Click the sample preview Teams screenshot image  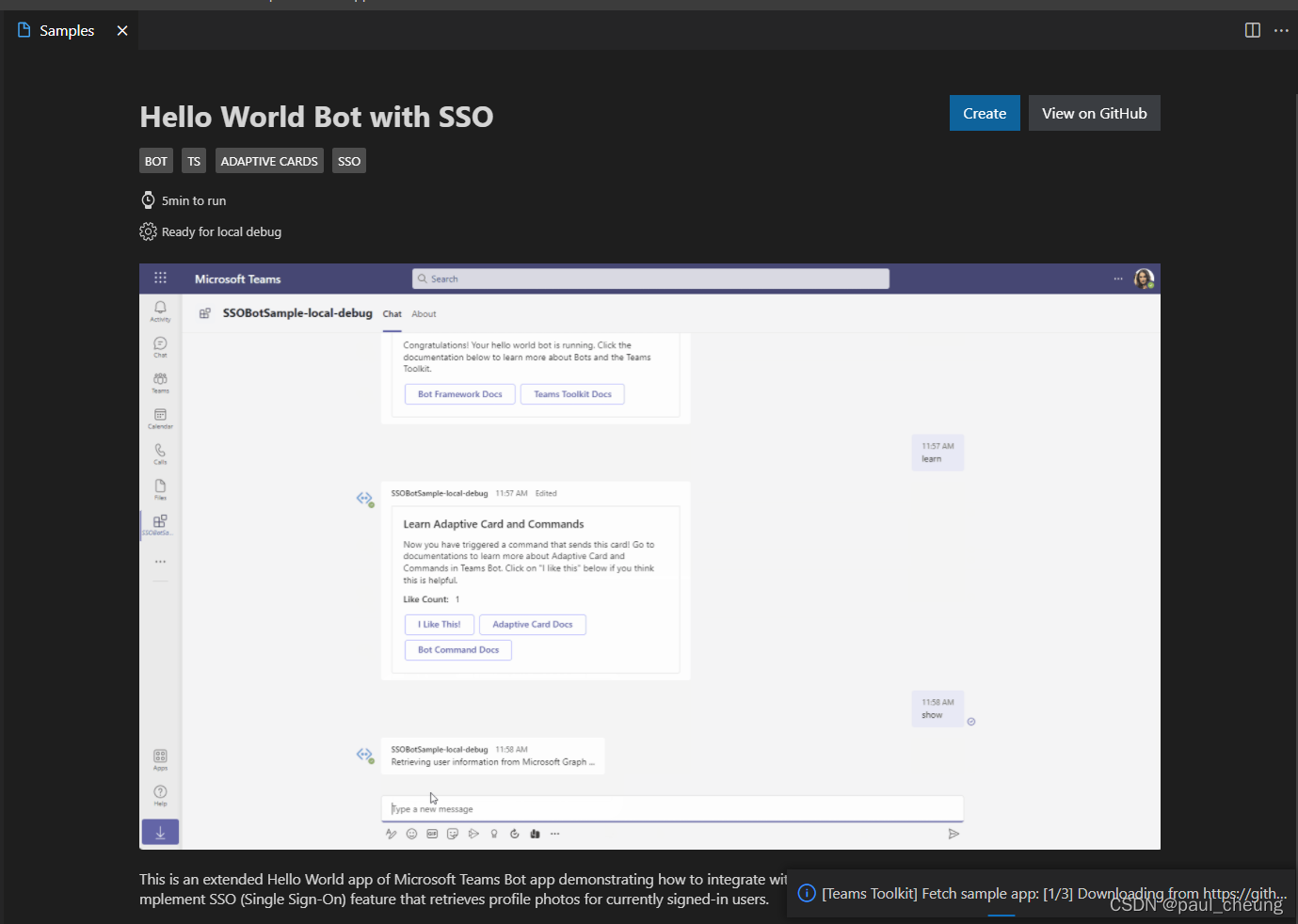point(649,556)
